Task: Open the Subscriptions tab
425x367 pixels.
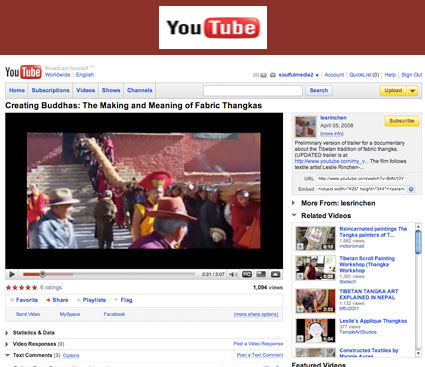Action: tap(50, 90)
